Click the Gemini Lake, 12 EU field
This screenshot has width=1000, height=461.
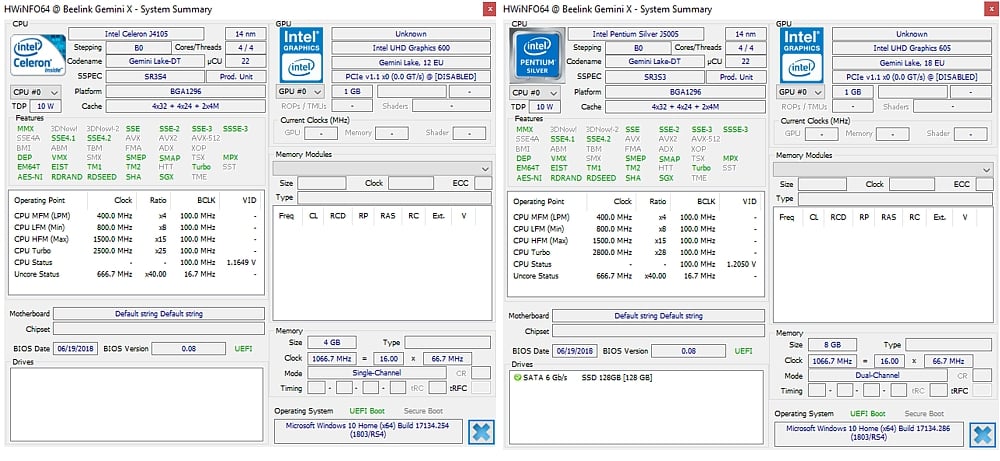(411, 62)
